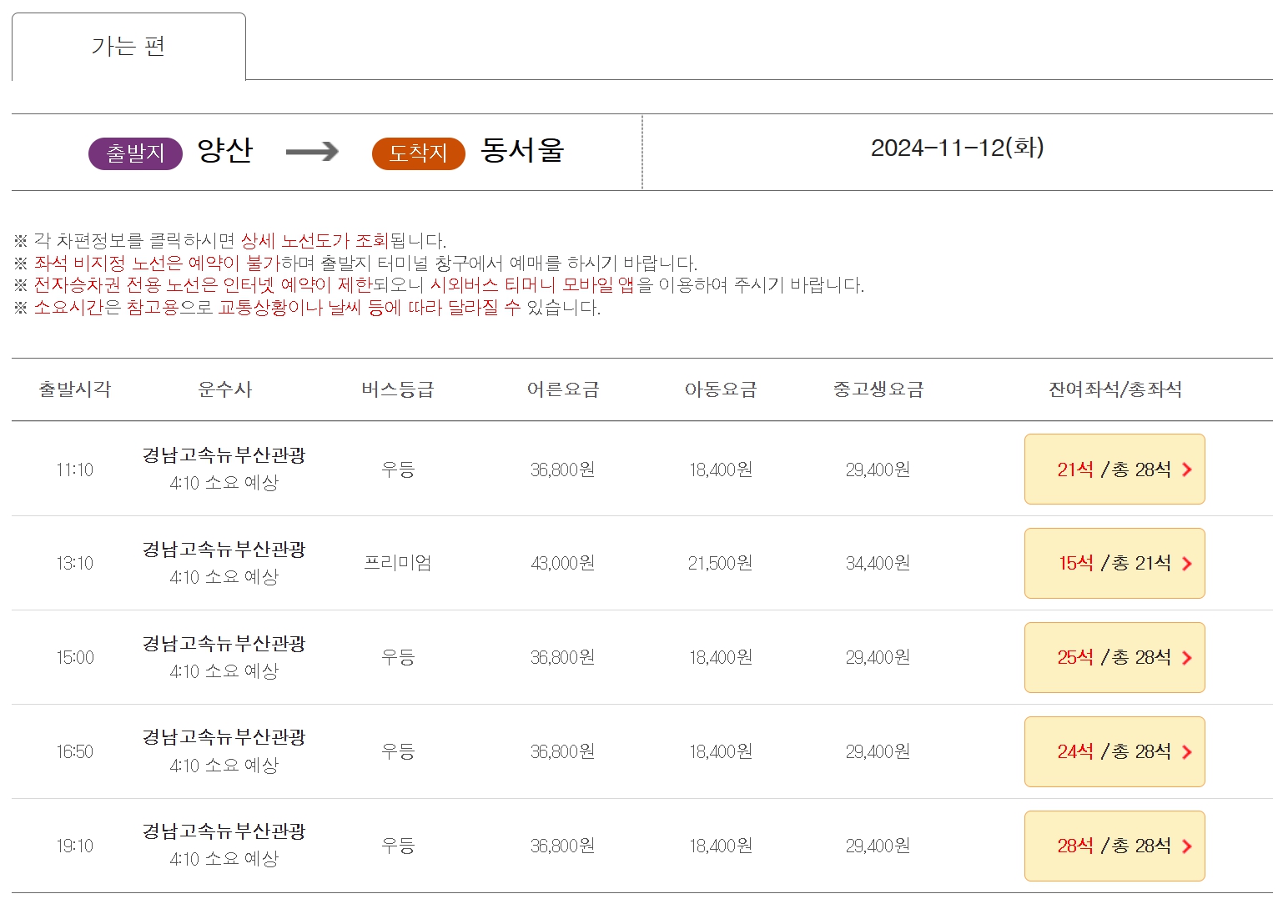1288x924 pixels.
Task: Click adult fare 36,800원 in 15:00 row
Action: [x=563, y=658]
